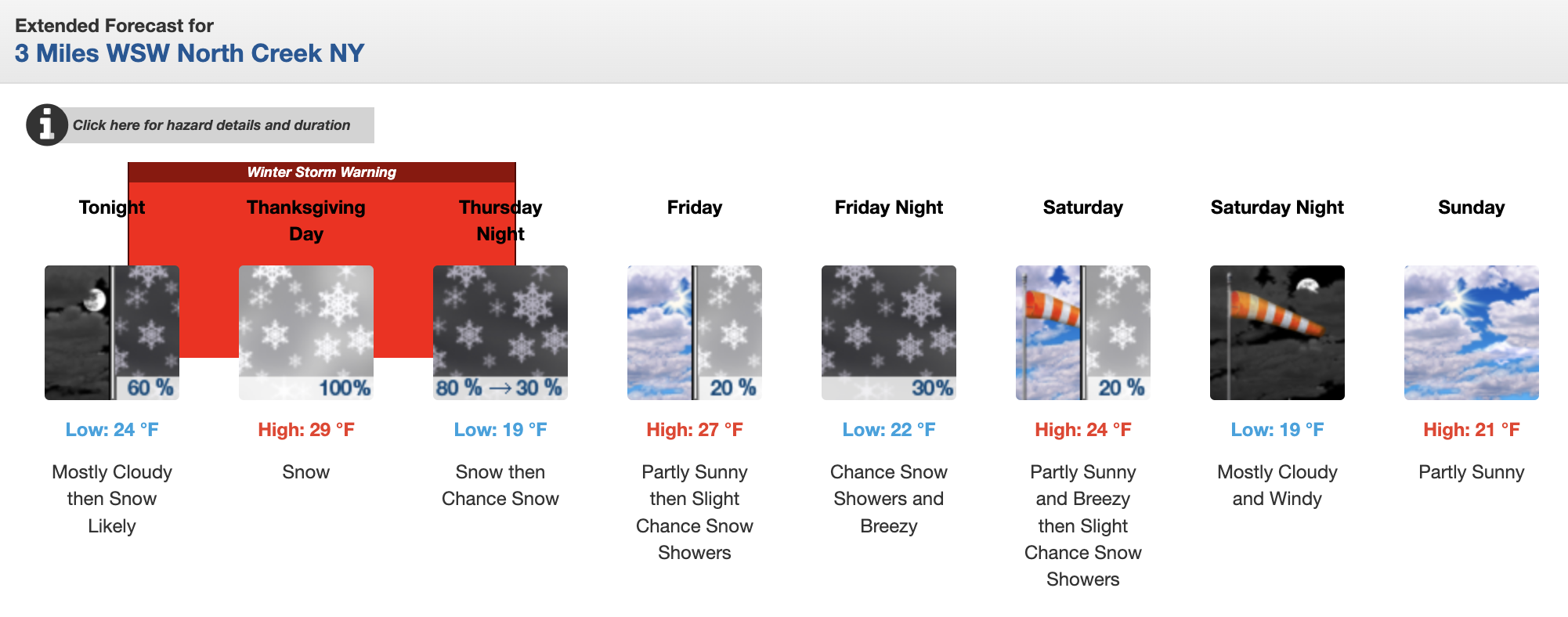Image resolution: width=1568 pixels, height=617 pixels.
Task: Select the Friday Night snow showers icon
Action: click(x=888, y=332)
